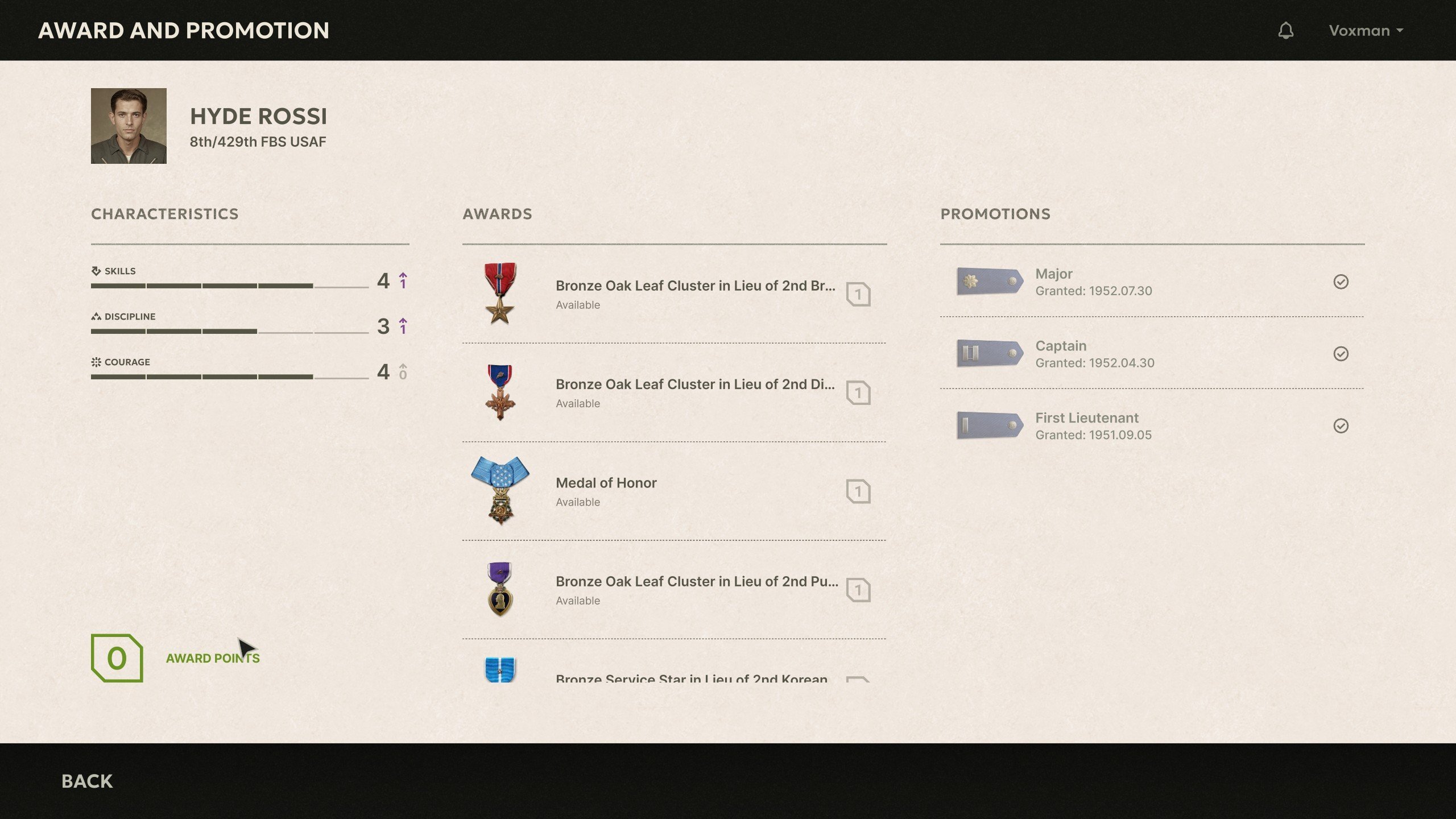This screenshot has width=1456, height=819.
Task: Click the Discipline upgrade arrow
Action: [403, 326]
